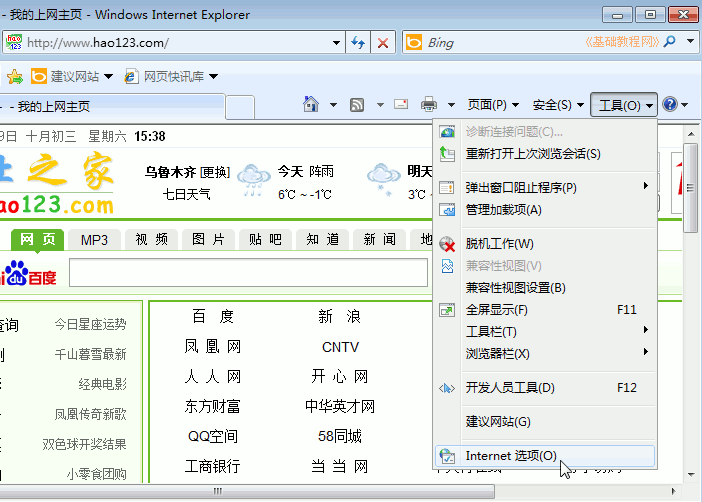Select the 贴吧 search tab
The height and width of the screenshot is (502, 702).
point(265,240)
